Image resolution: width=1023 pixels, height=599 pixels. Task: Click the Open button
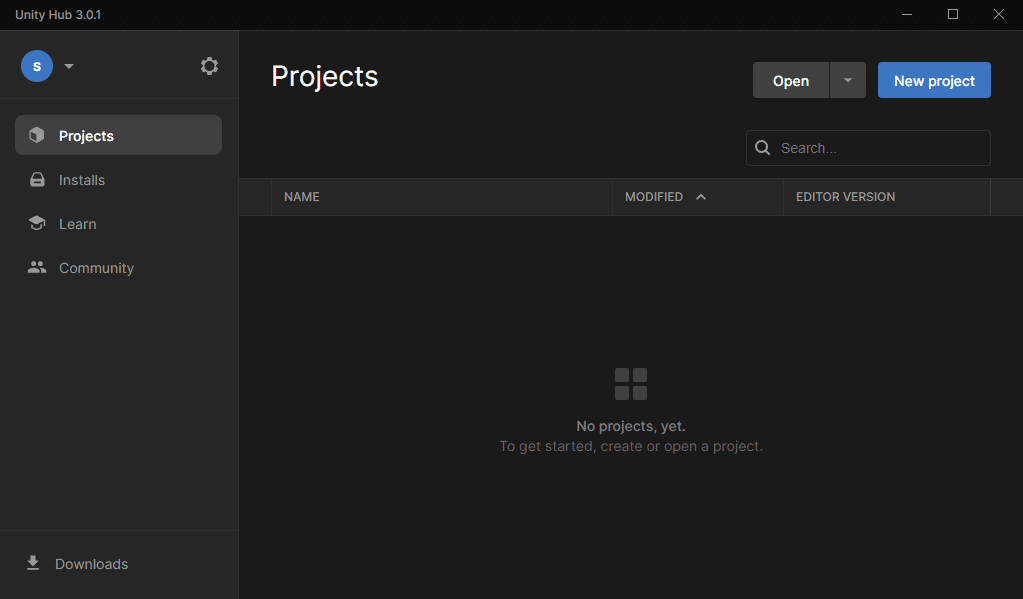pyautogui.click(x=791, y=80)
